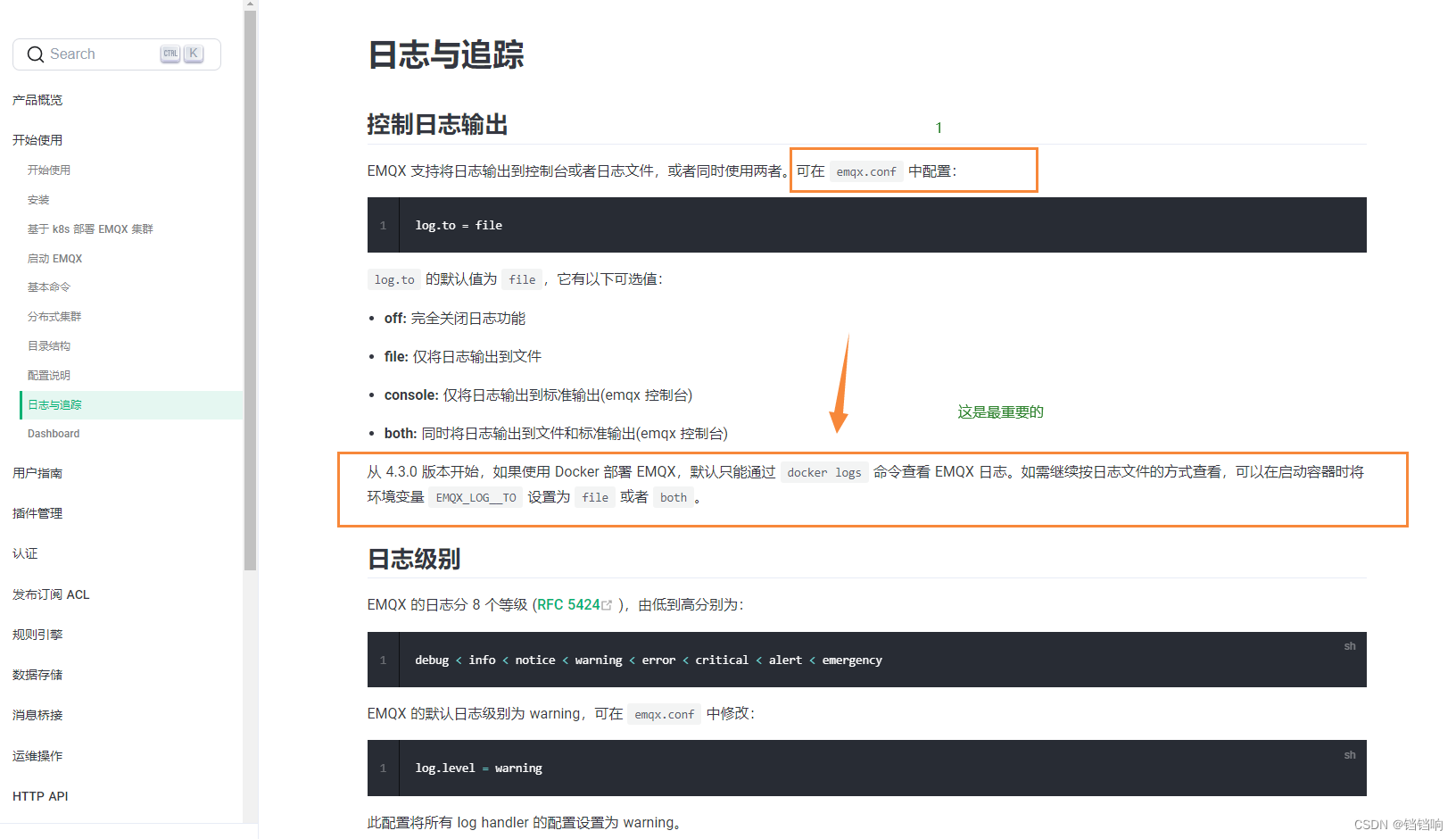Screen dimensions: 1456x839
Task: Expand the 规则引擎 section
Action: point(37,635)
